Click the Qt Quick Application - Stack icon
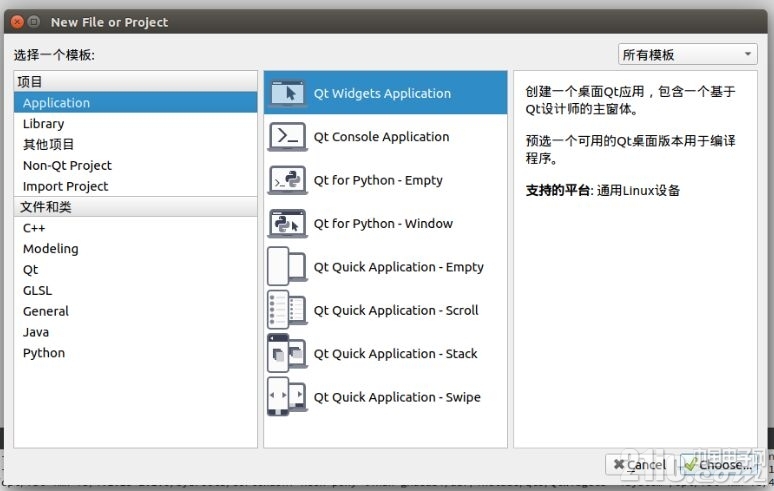This screenshot has height=491, width=774. pyautogui.click(x=287, y=353)
